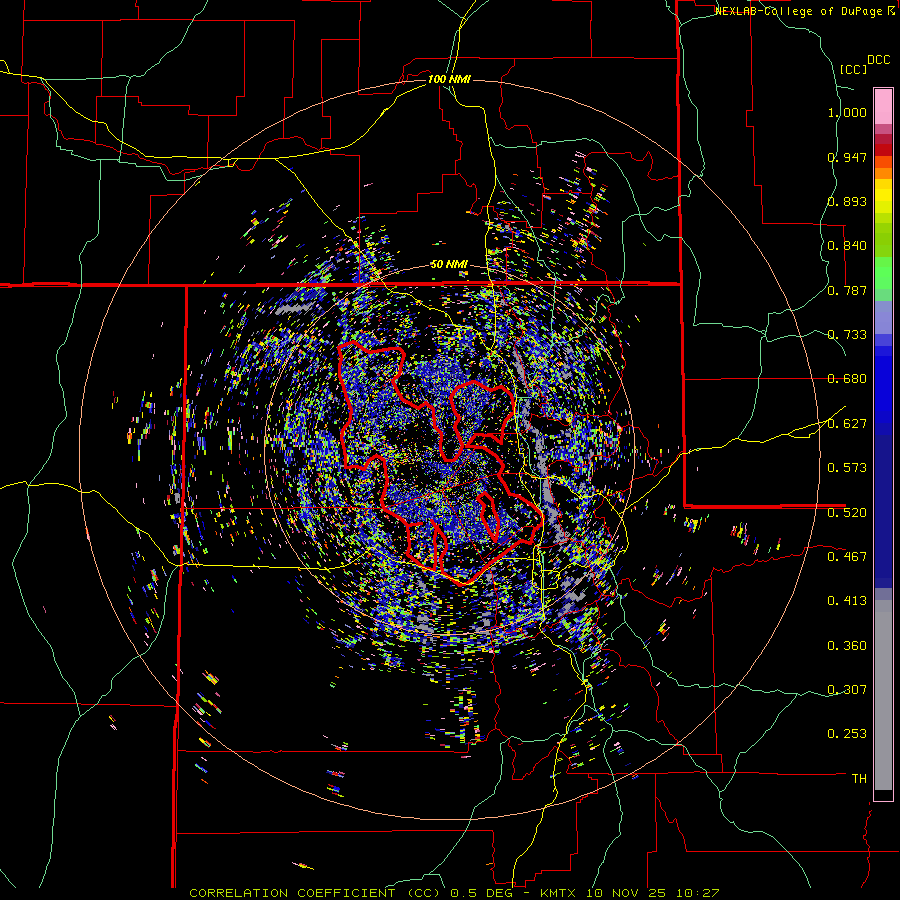Click the TH label on the scale
The height and width of the screenshot is (900, 900).
[859, 779]
